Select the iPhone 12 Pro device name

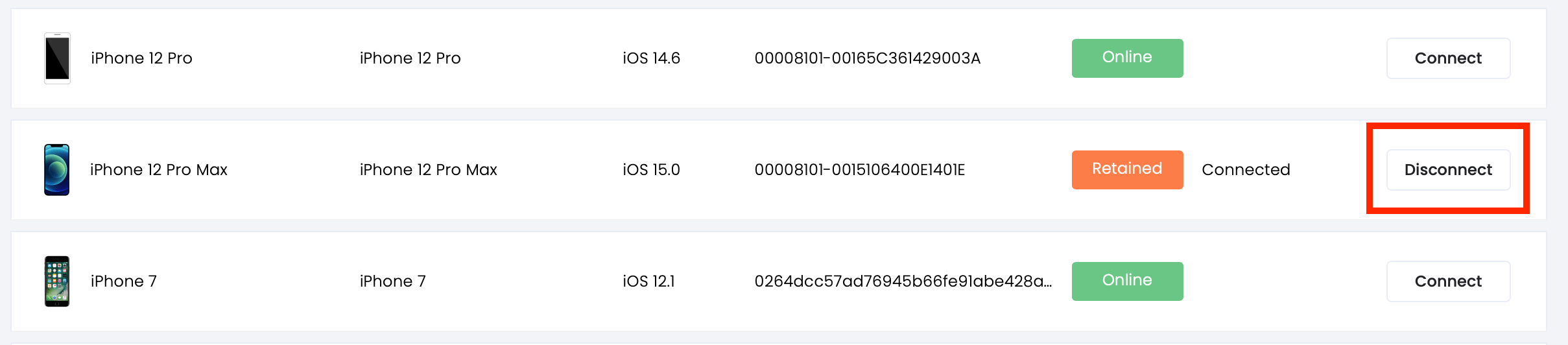141,58
